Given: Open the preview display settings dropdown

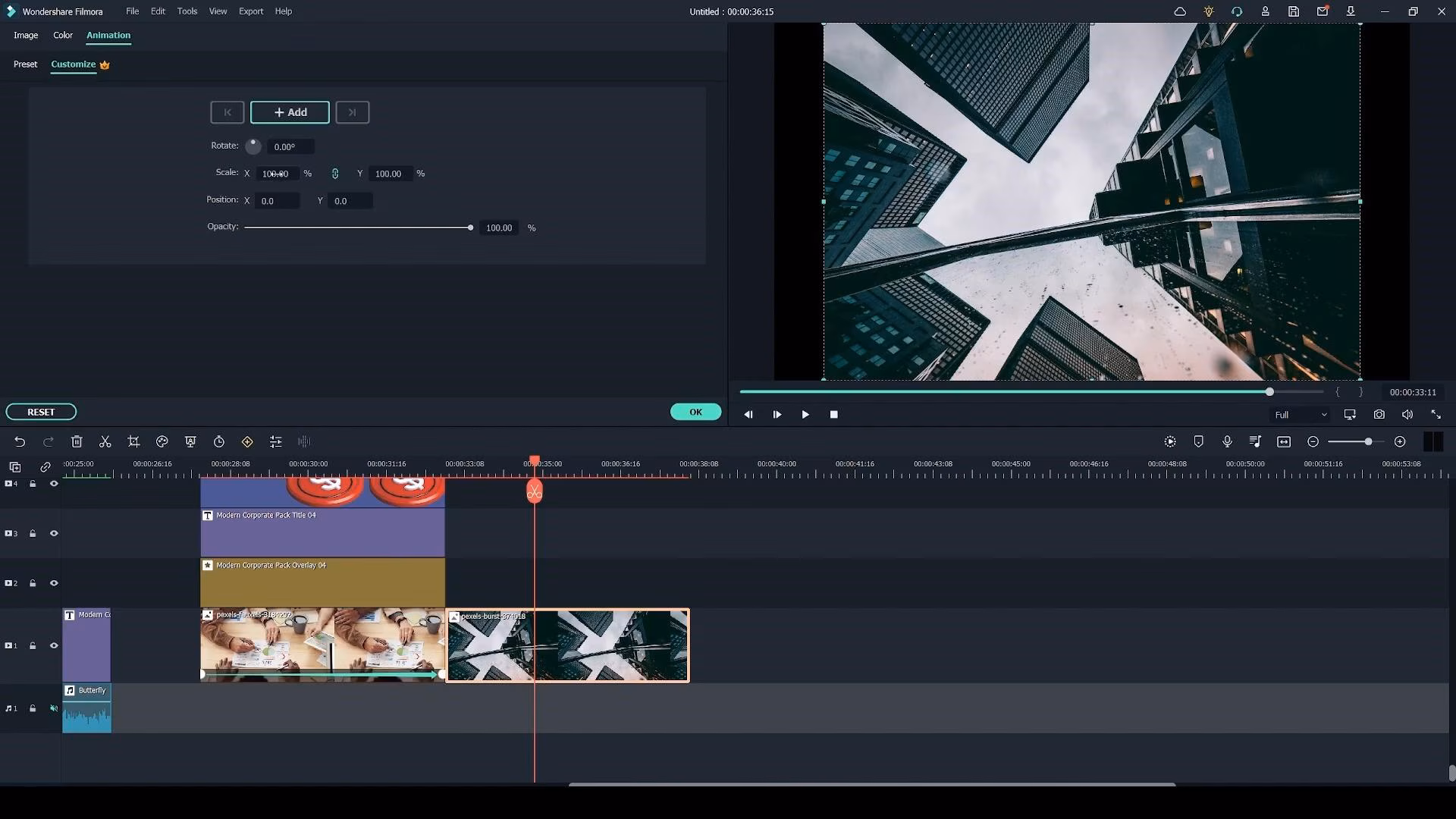Looking at the screenshot, I should click(1350, 415).
